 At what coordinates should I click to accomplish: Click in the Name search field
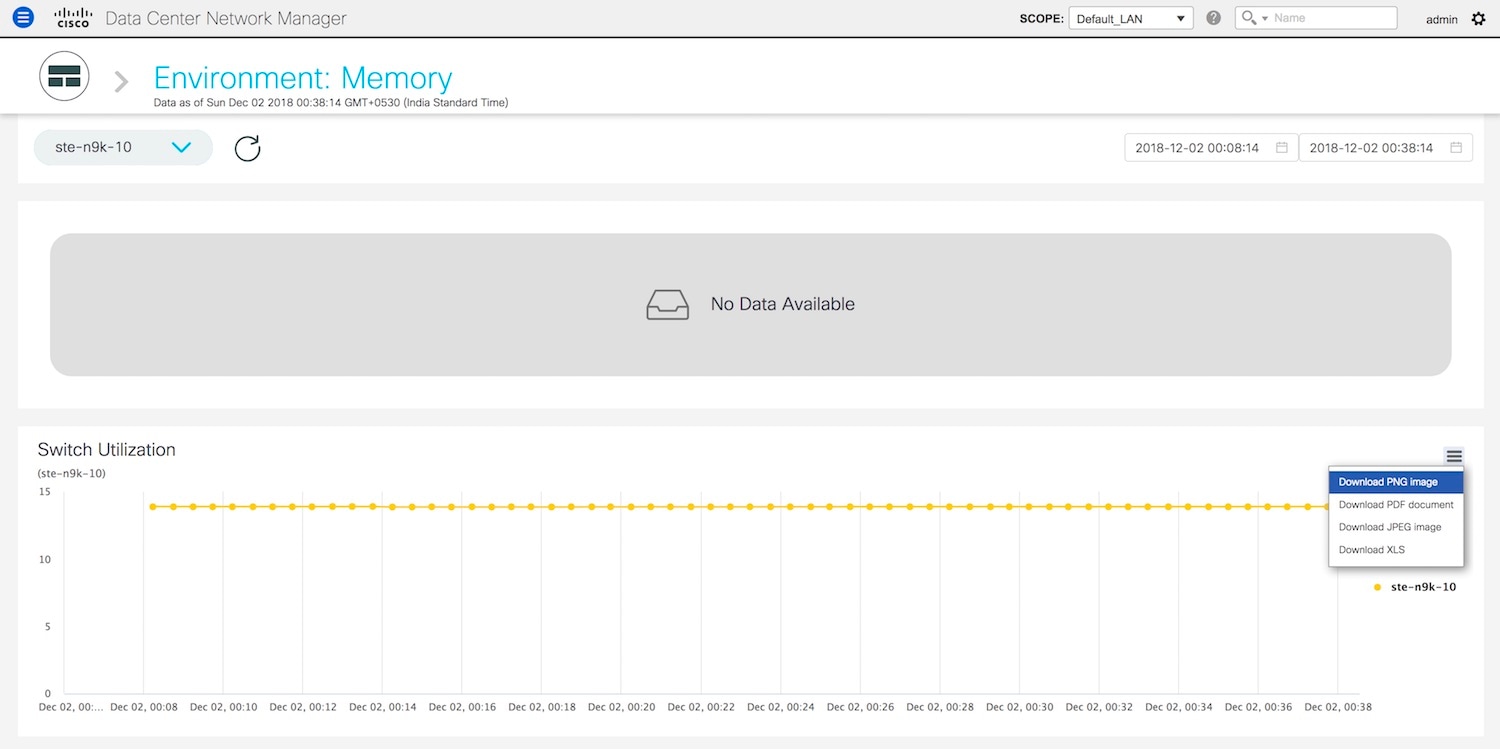pyautogui.click(x=1332, y=18)
